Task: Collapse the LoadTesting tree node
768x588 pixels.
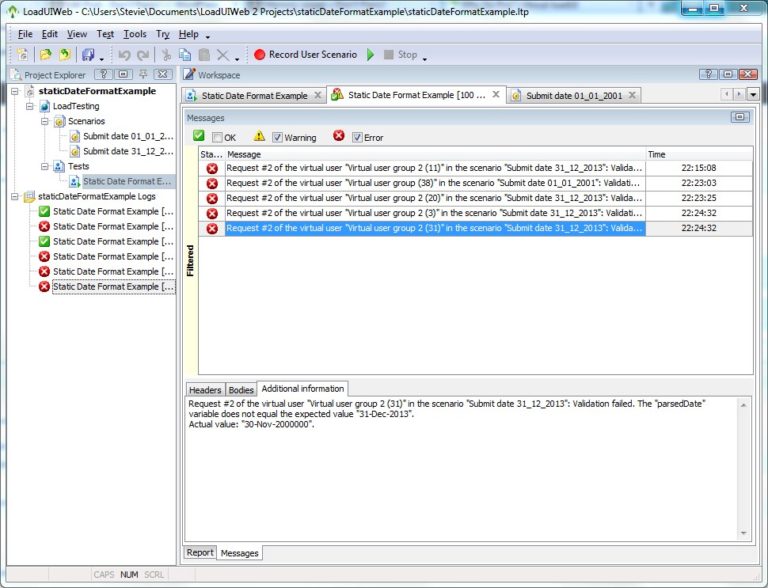Action: [30, 106]
